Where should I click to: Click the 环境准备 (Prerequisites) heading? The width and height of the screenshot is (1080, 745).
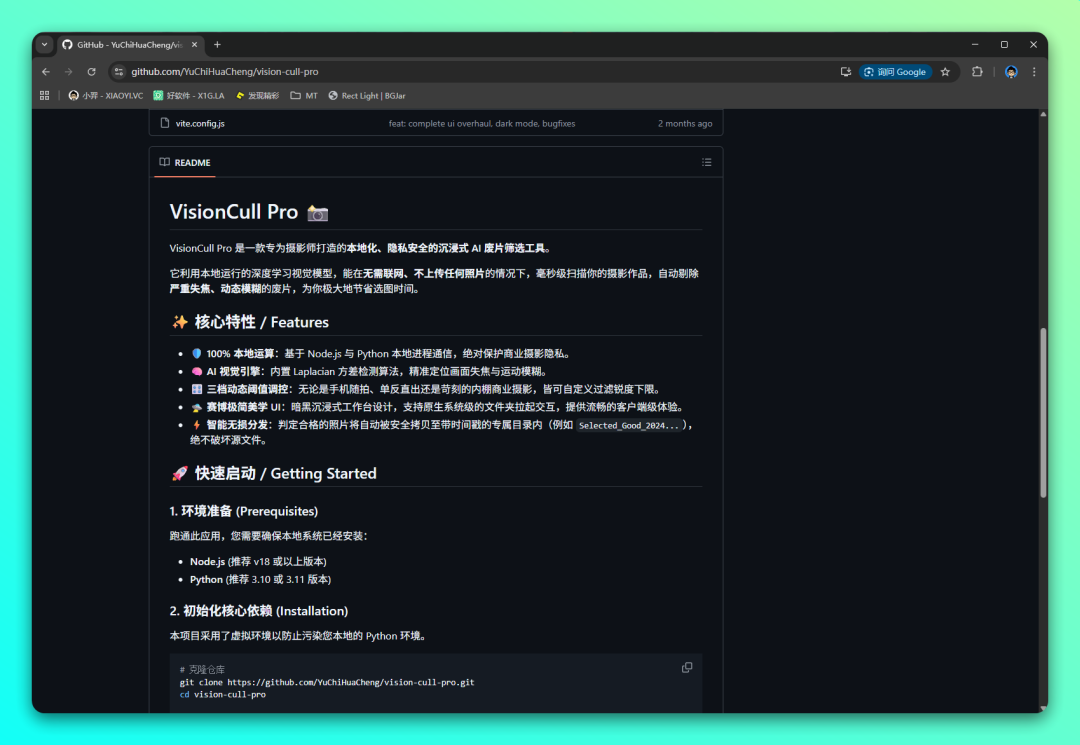(x=243, y=511)
